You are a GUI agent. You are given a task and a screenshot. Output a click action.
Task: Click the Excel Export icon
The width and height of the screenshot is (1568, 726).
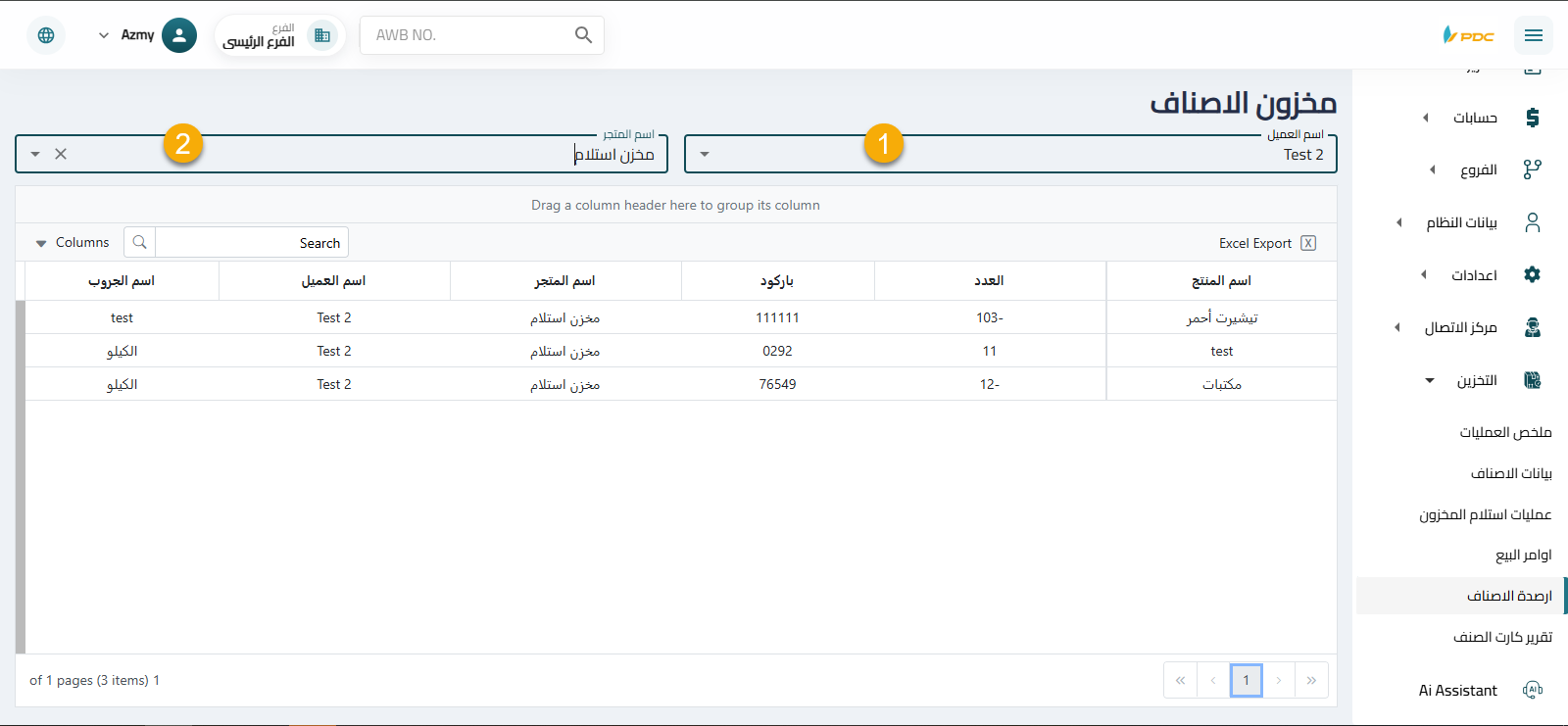(1308, 243)
